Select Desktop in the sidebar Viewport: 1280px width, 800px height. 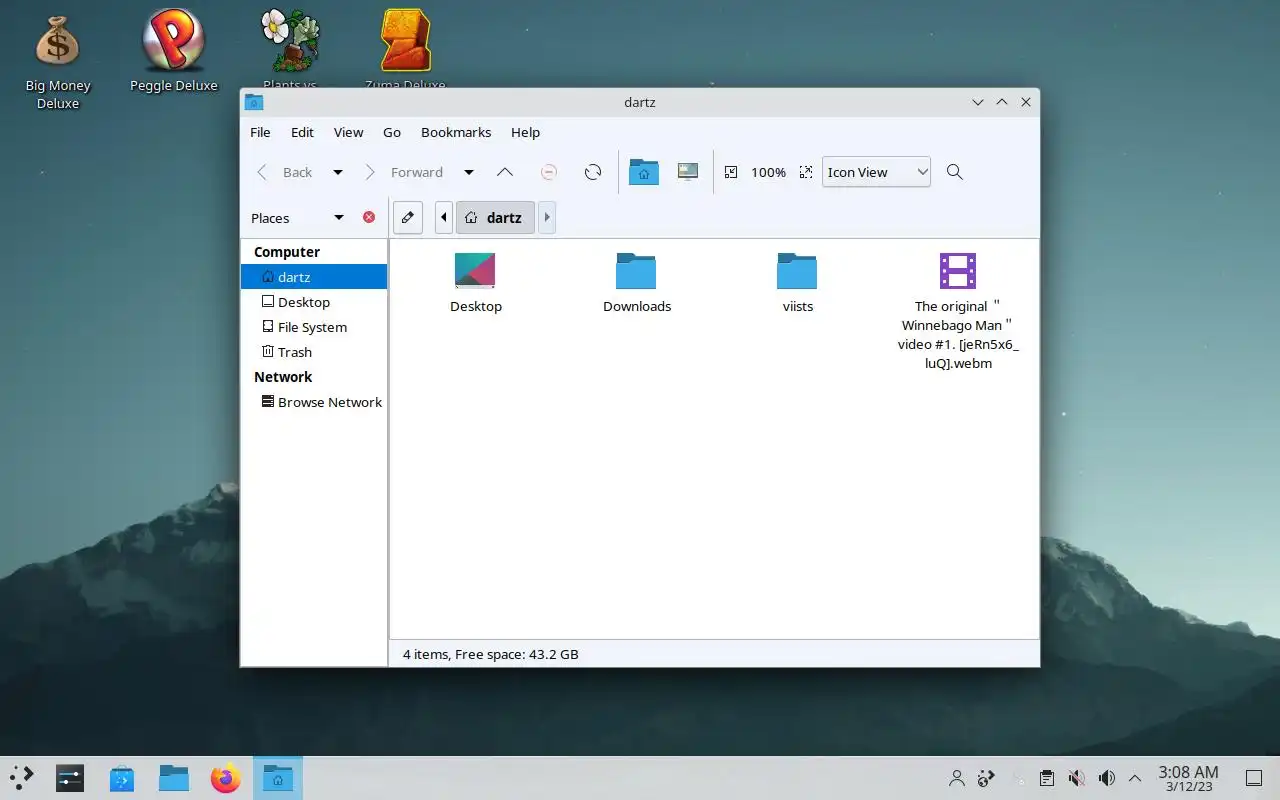coord(314,302)
